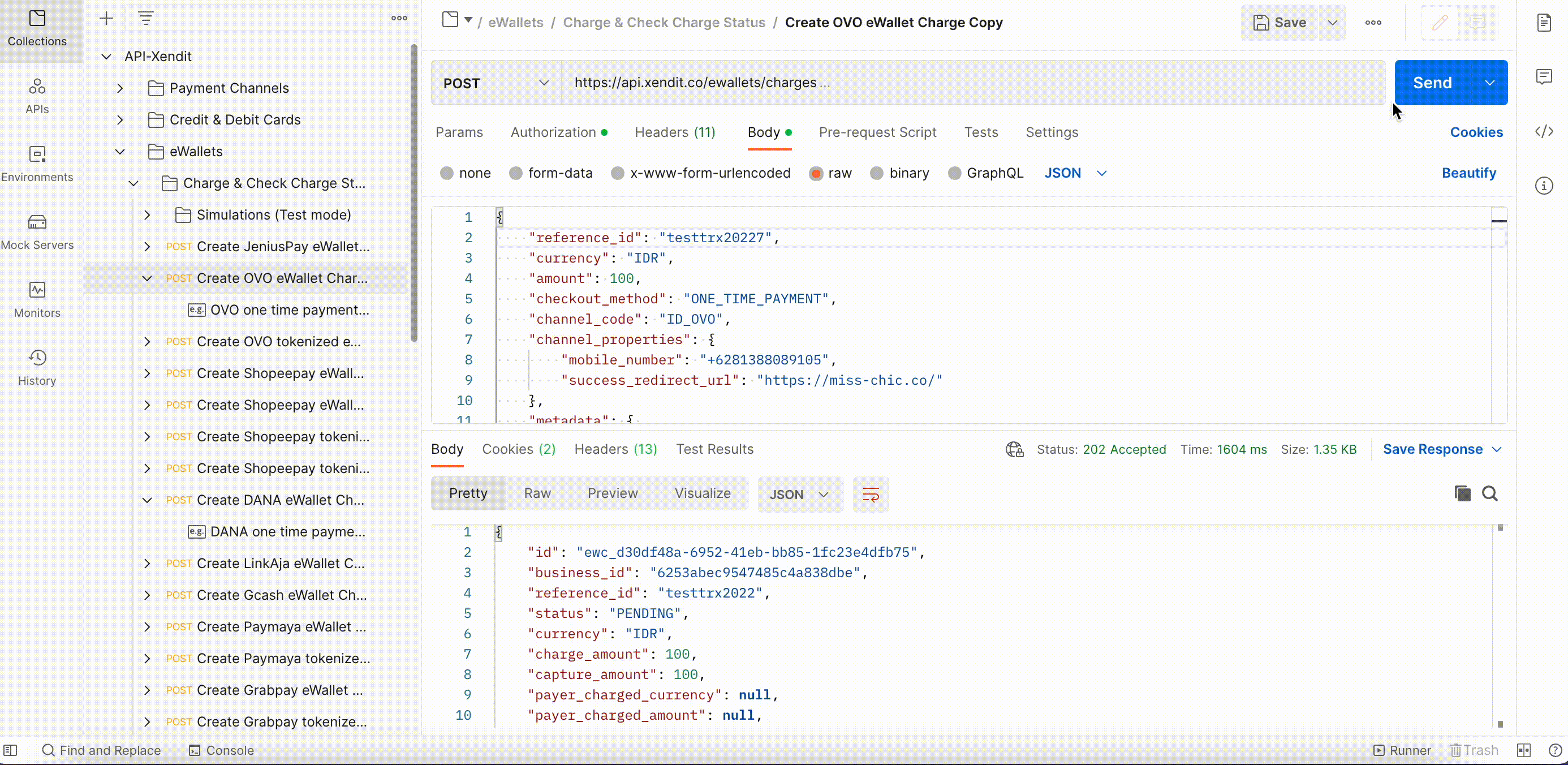Switch to the Pre-request Script tab
Screen dimensions: 1568x765
877,132
